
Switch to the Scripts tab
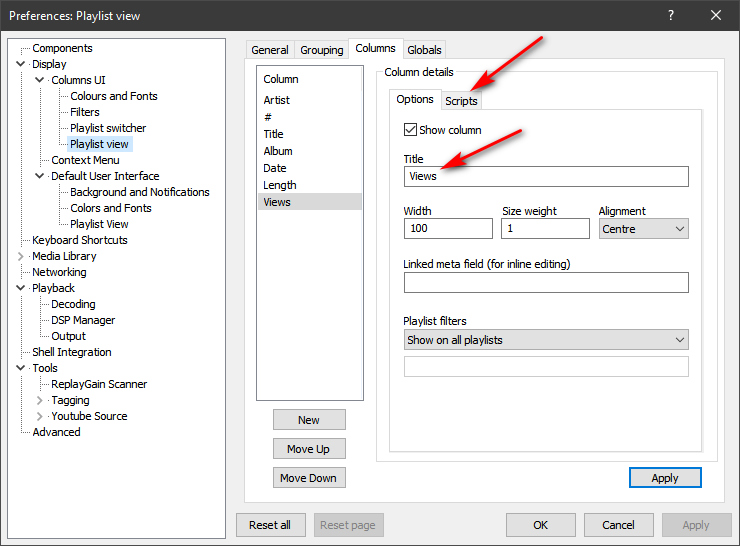(x=461, y=101)
